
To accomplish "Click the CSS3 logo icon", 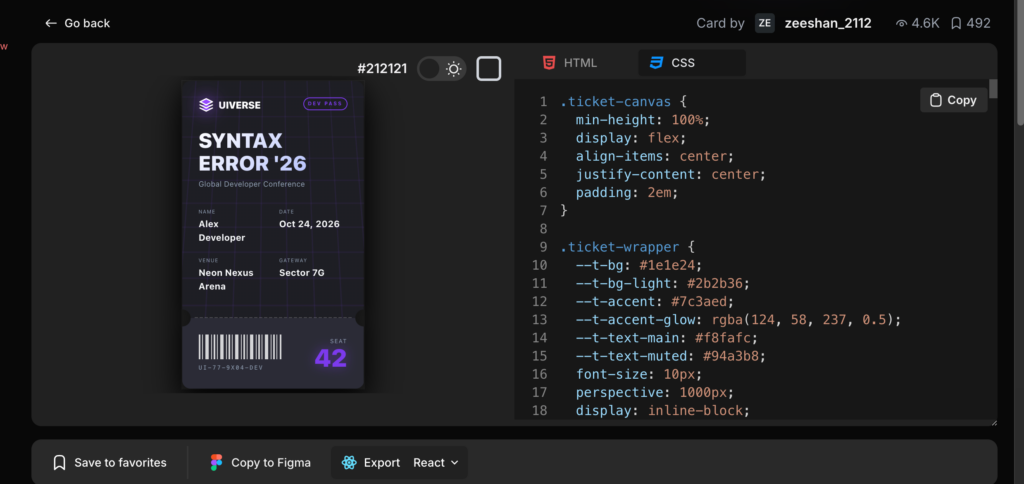I will pyautogui.click(x=656, y=63).
